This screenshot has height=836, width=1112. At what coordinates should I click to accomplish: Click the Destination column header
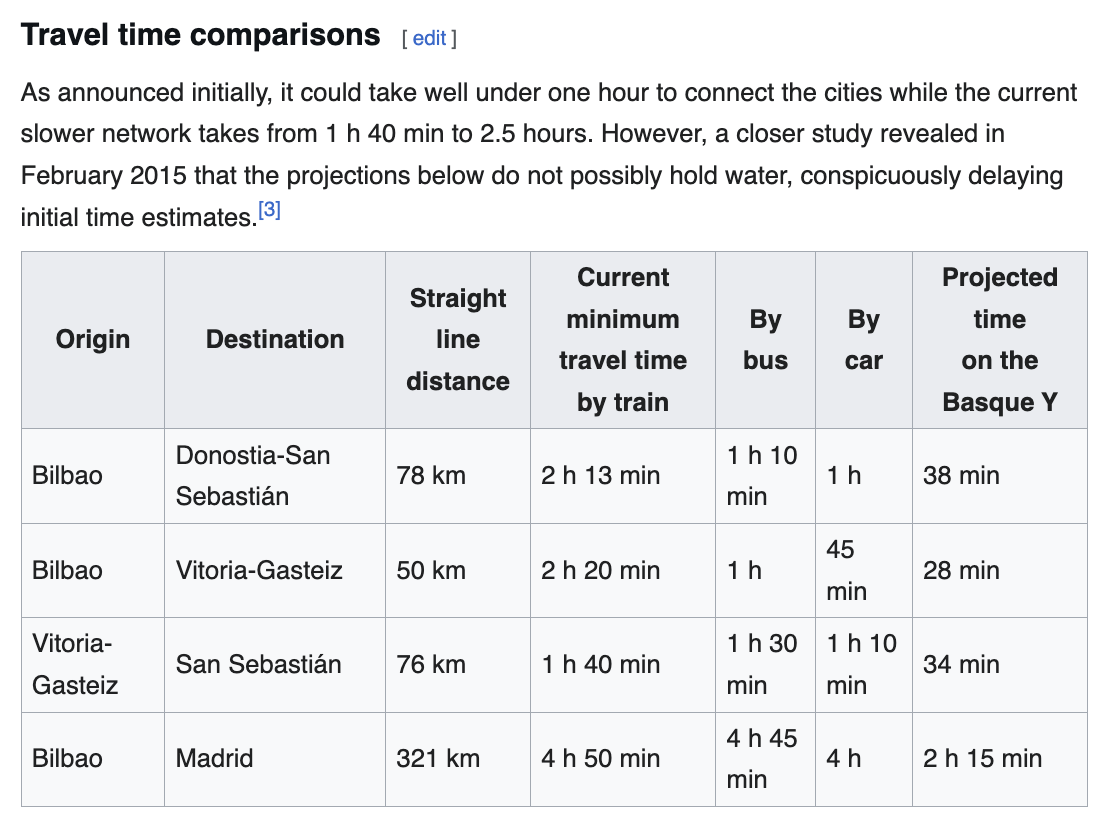275,340
